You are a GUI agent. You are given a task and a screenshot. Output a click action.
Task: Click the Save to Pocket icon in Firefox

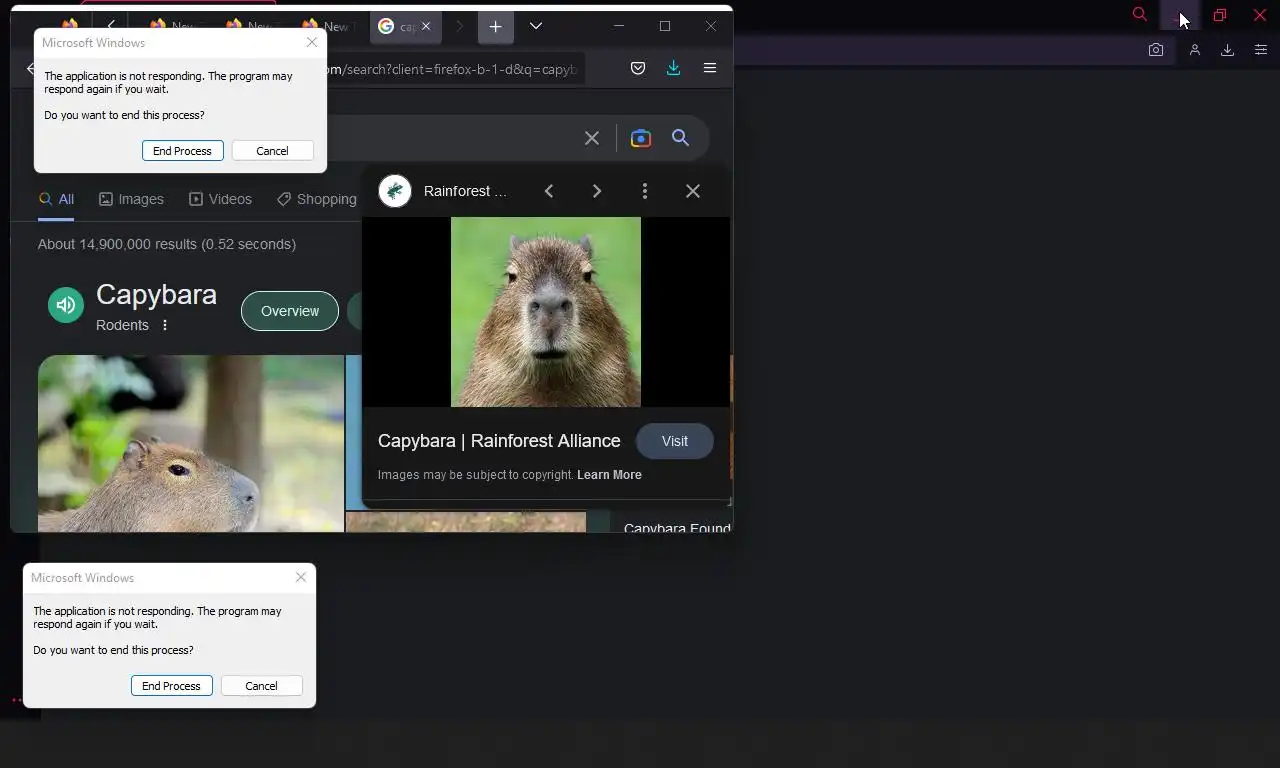click(x=638, y=68)
